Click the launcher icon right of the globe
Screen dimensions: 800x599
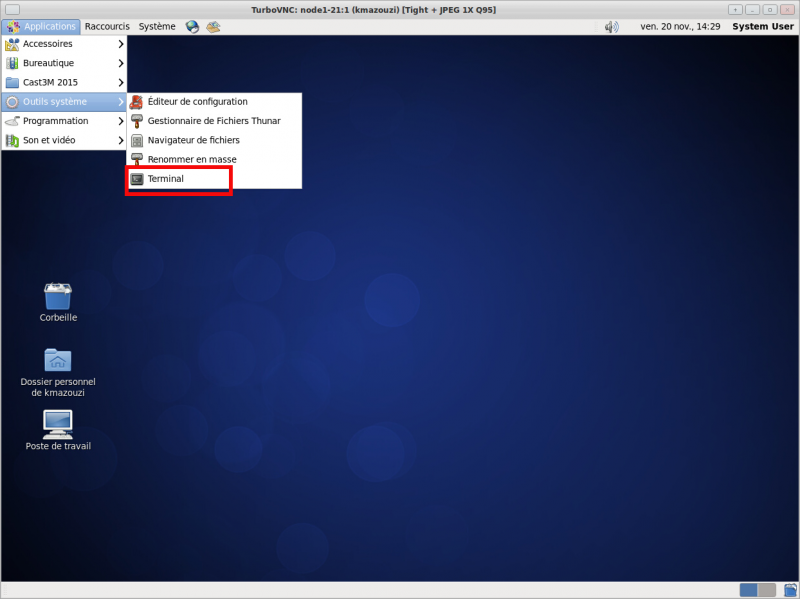coord(213,27)
